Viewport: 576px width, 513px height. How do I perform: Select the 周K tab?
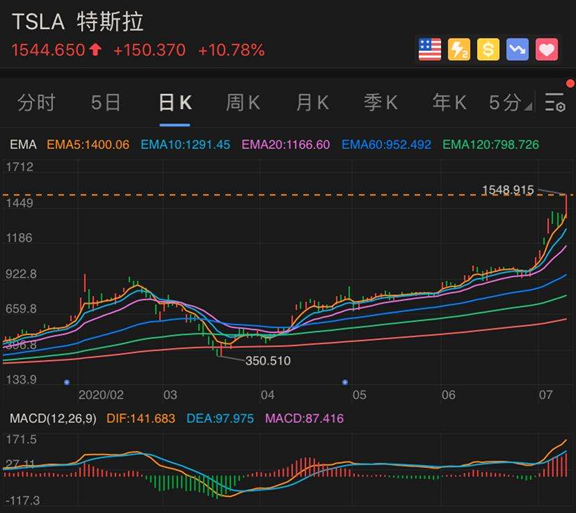click(243, 103)
